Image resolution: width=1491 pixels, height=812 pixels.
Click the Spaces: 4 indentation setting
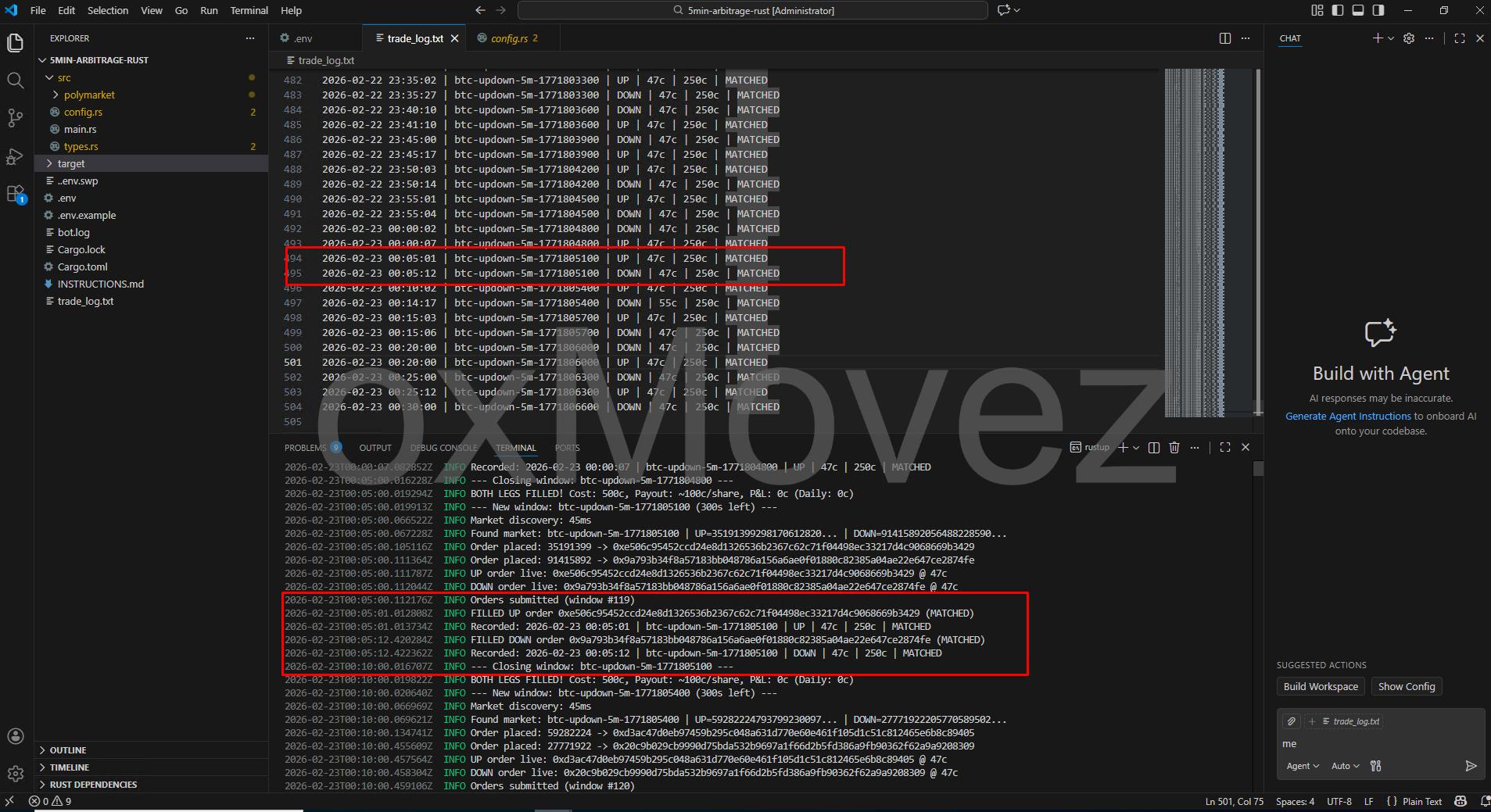pos(1295,801)
